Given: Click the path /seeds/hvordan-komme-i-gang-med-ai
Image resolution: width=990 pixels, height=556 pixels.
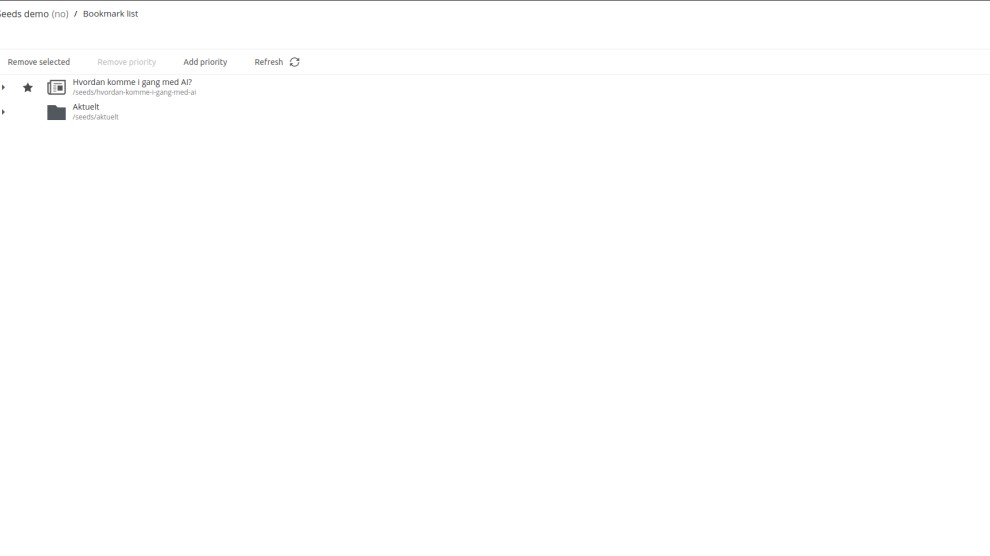Looking at the screenshot, I should click(134, 92).
